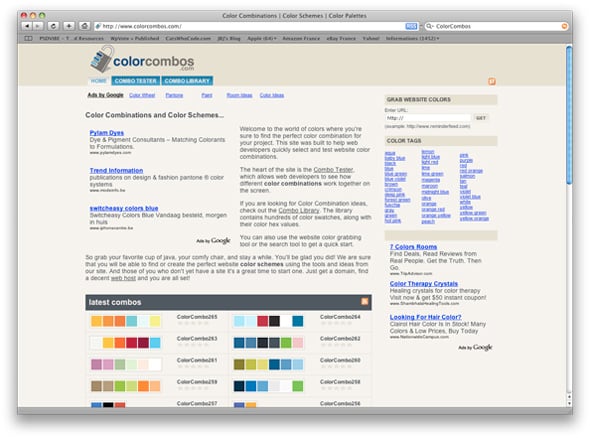Click the GET button

tap(481, 118)
